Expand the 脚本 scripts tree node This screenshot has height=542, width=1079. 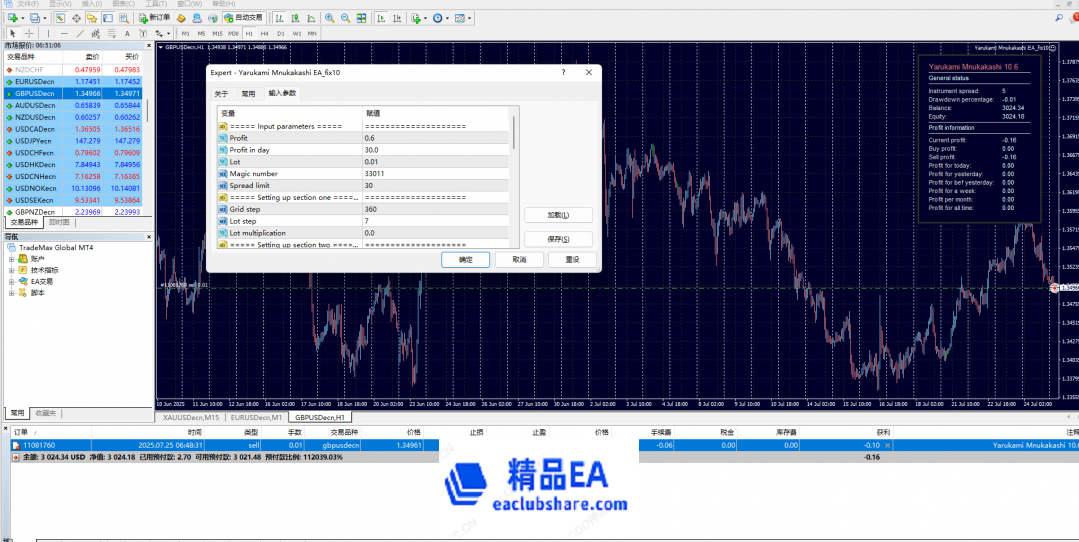(12, 292)
